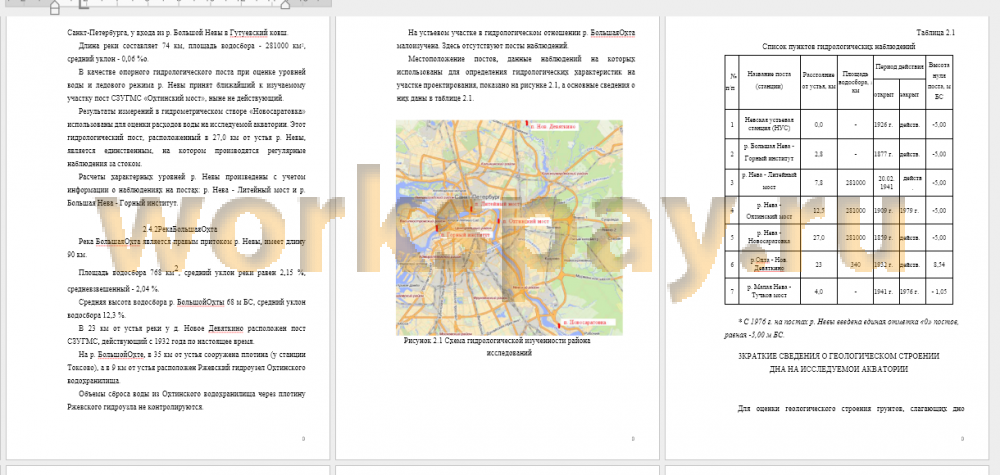Click the distance cell '7,8'
The height and width of the screenshot is (475, 1000).
pyautogui.click(x=819, y=182)
